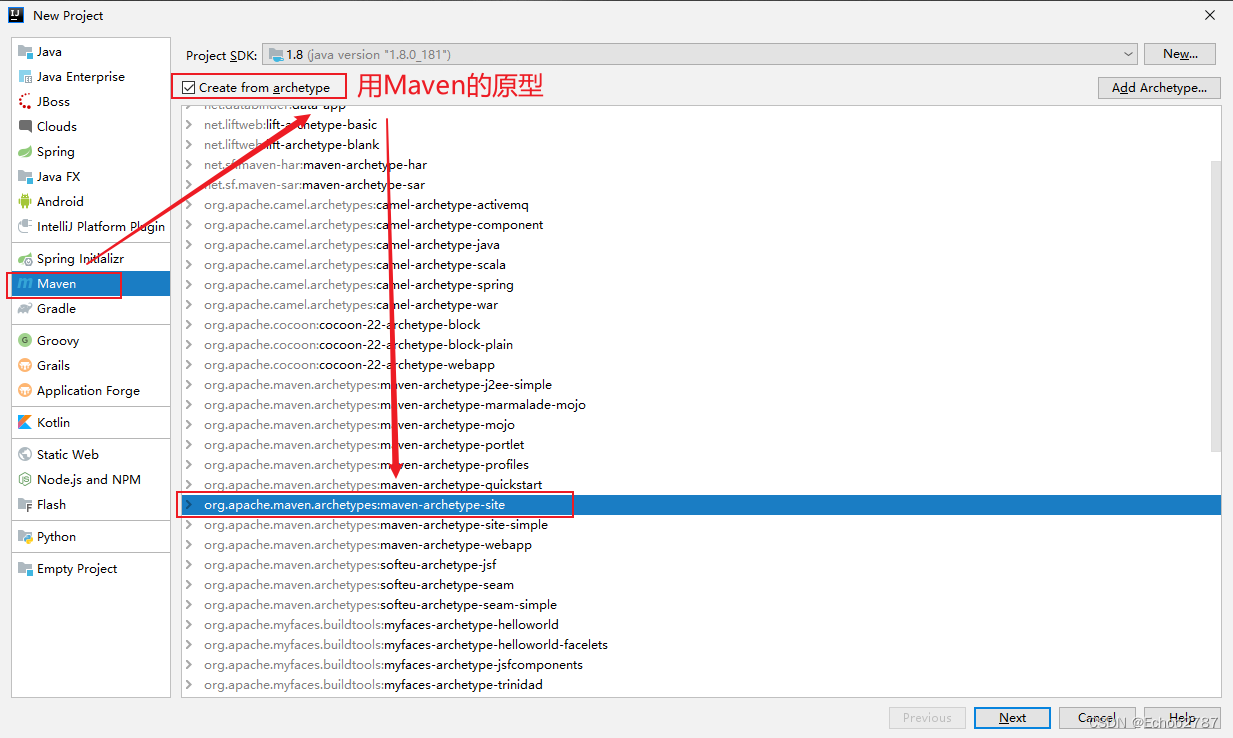Click the New... SDK button
This screenshot has height=738, width=1233.
[1180, 54]
